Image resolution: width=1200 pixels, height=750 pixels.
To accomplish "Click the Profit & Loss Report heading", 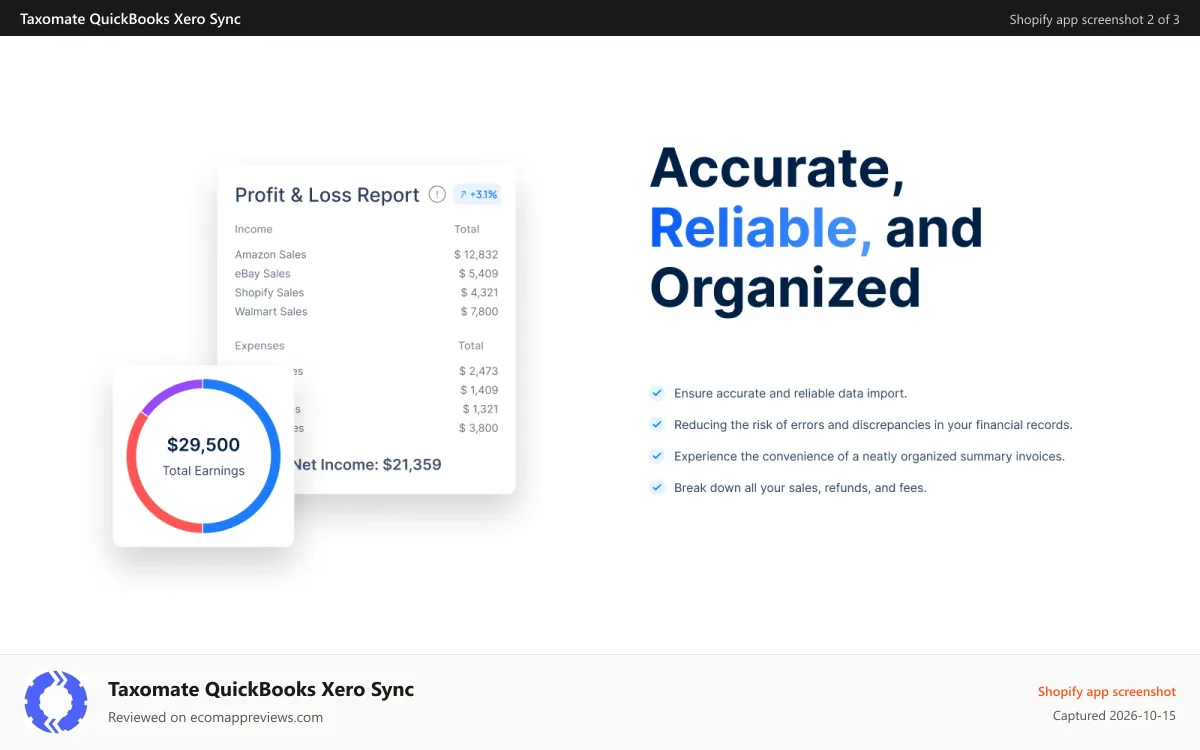I will [x=327, y=195].
